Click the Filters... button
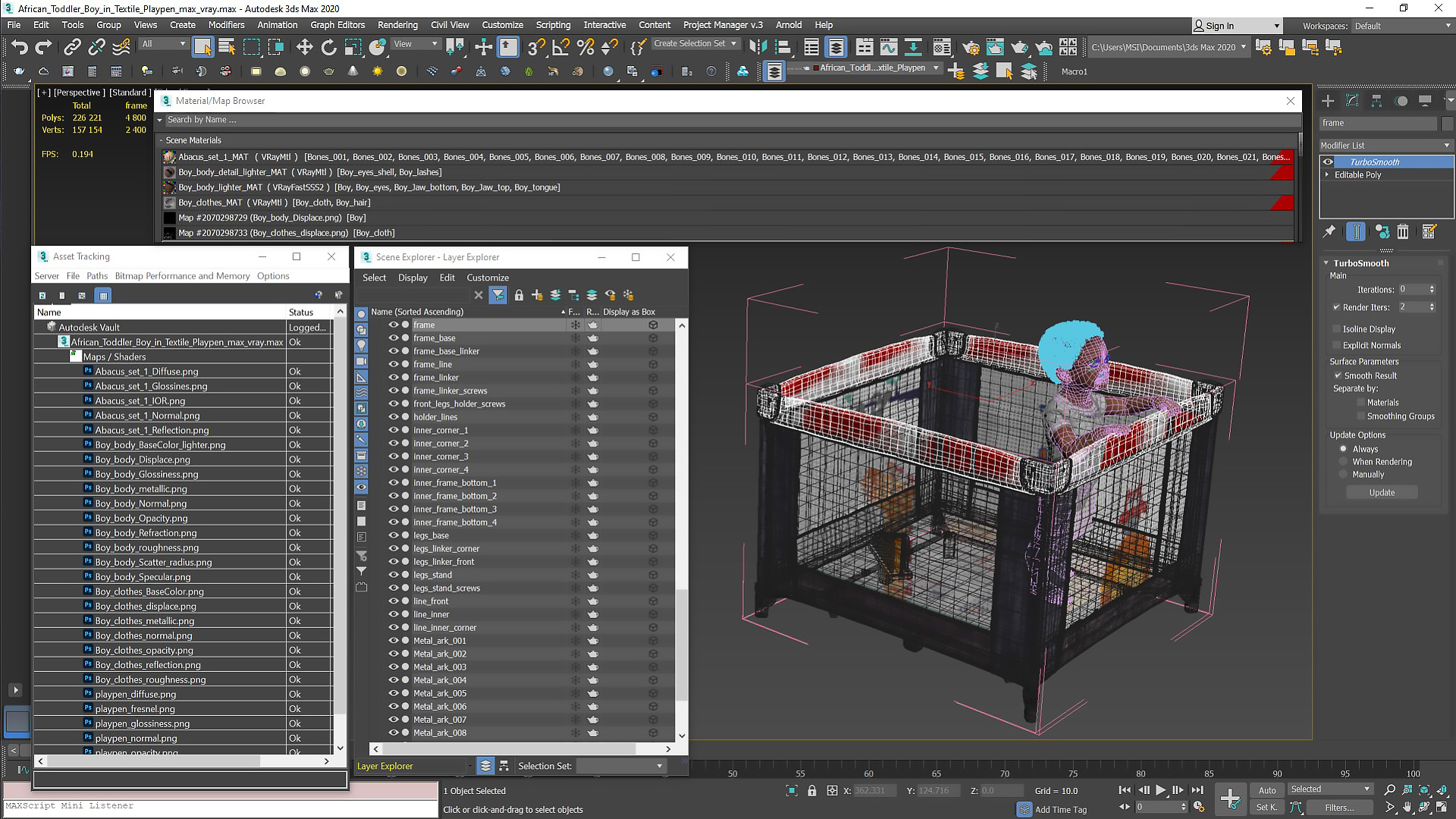Screen dimensions: 1456x819 pyautogui.click(x=1339, y=808)
